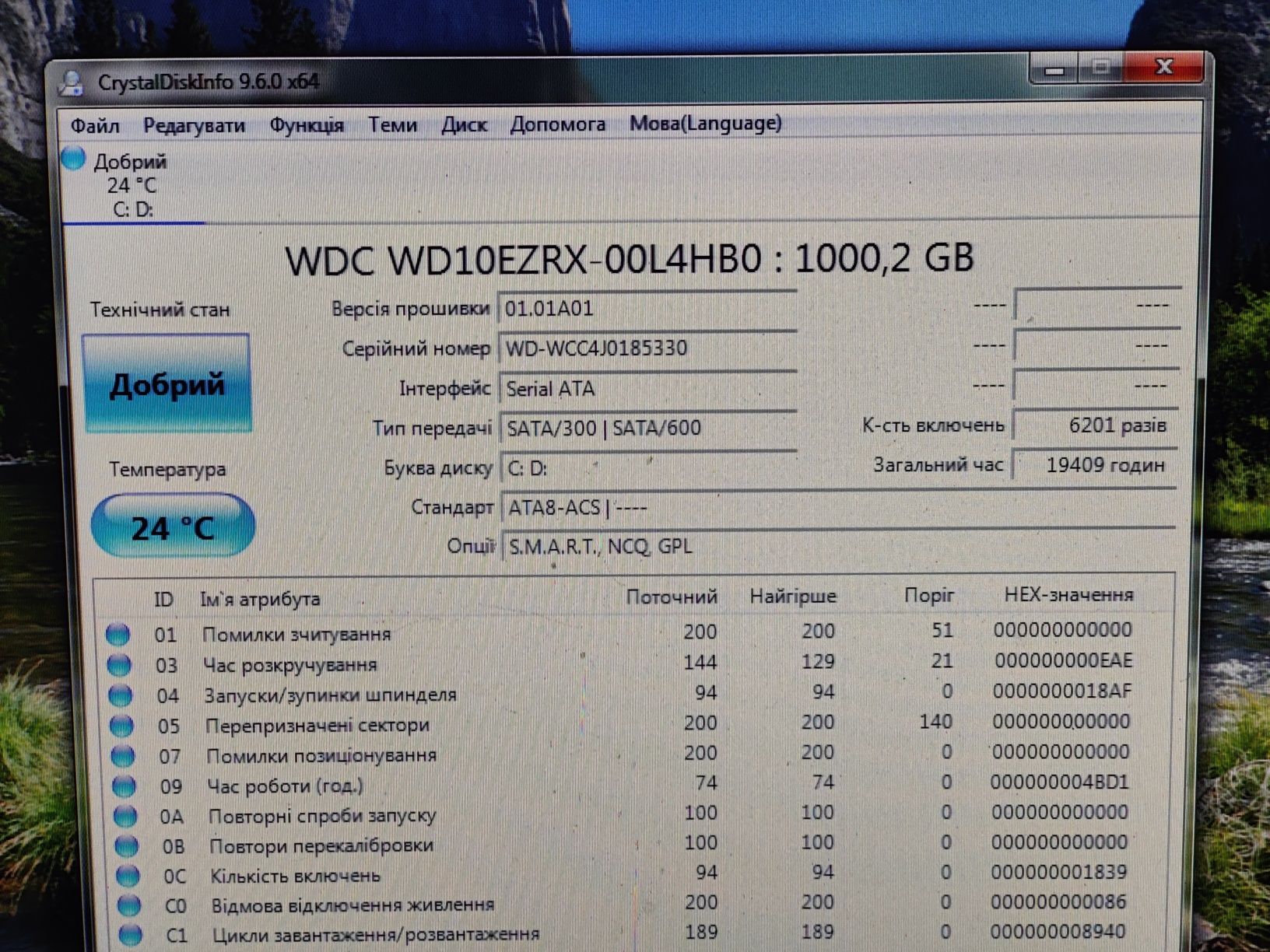This screenshot has height=952, width=1270.
Task: Click status orb for attribute 09 Час роботи
Action: (124, 786)
